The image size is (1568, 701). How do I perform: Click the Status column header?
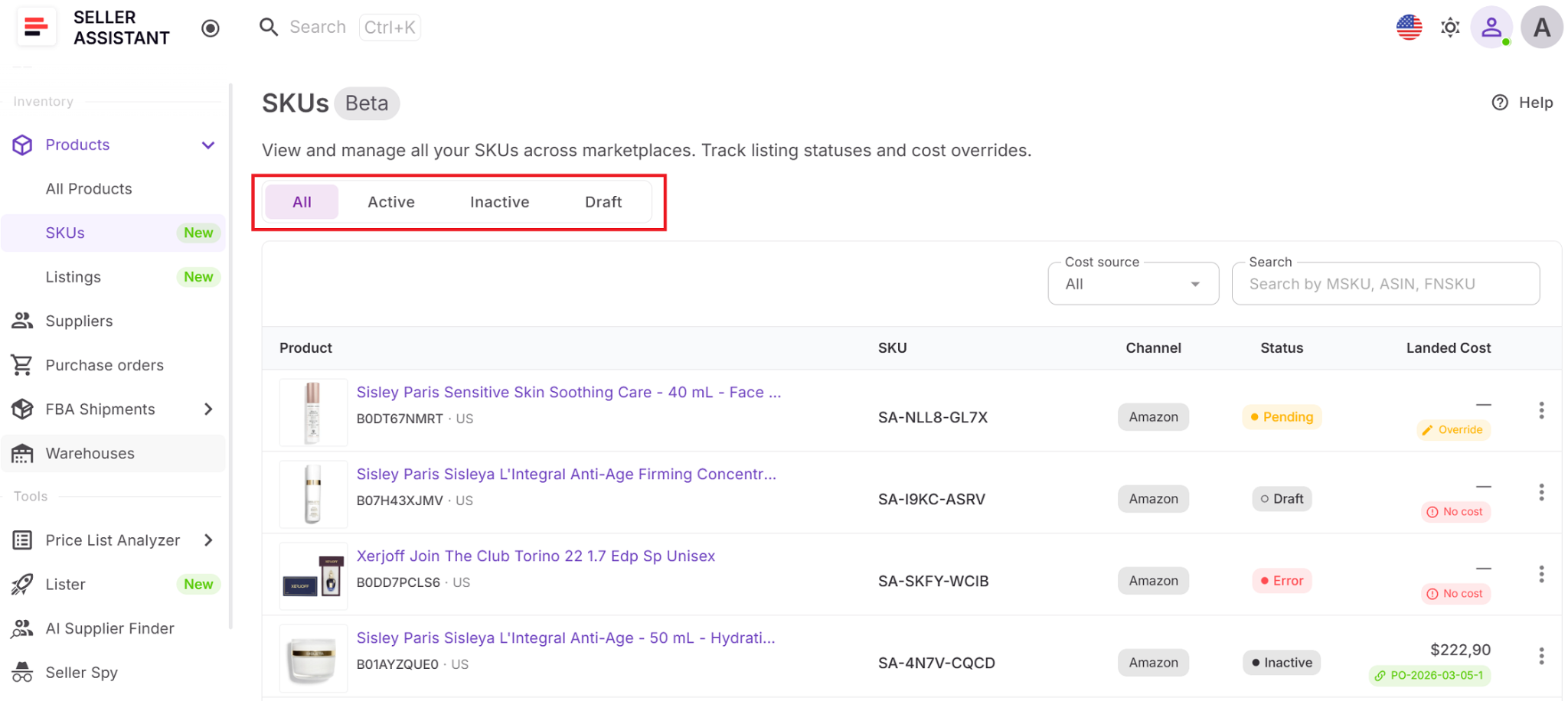click(x=1282, y=348)
